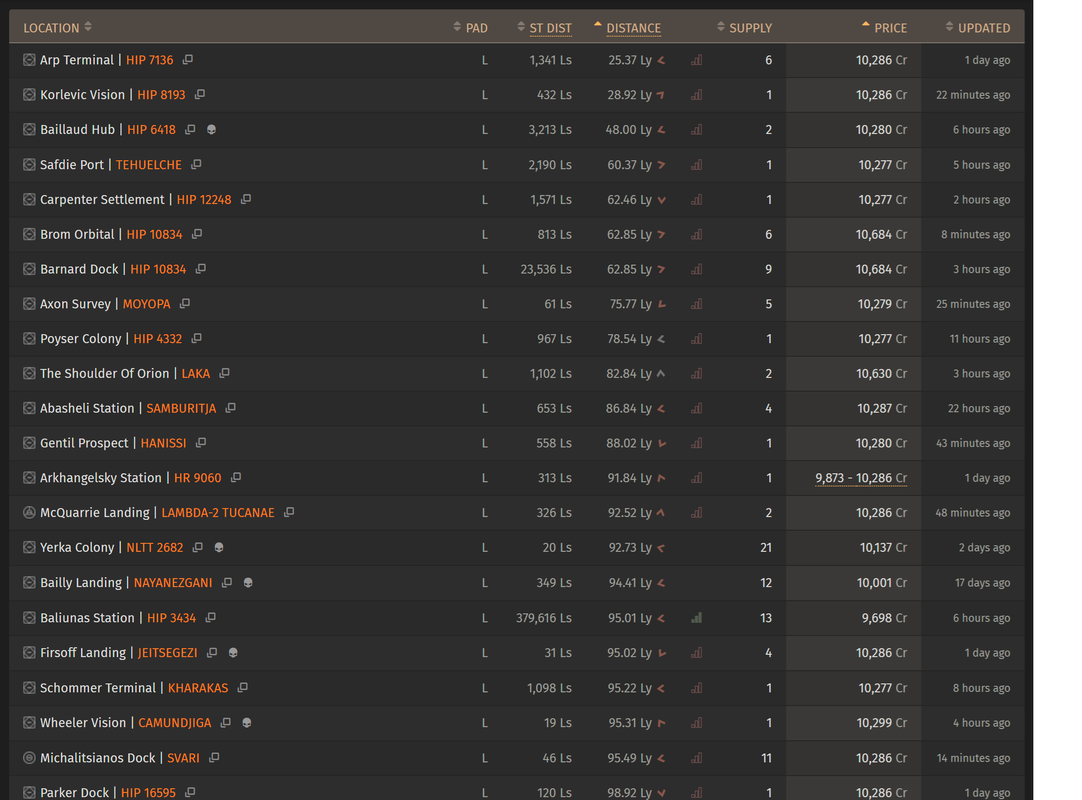Copy KHARAKAS system name icon
1082x800 pixels.
[243, 687]
